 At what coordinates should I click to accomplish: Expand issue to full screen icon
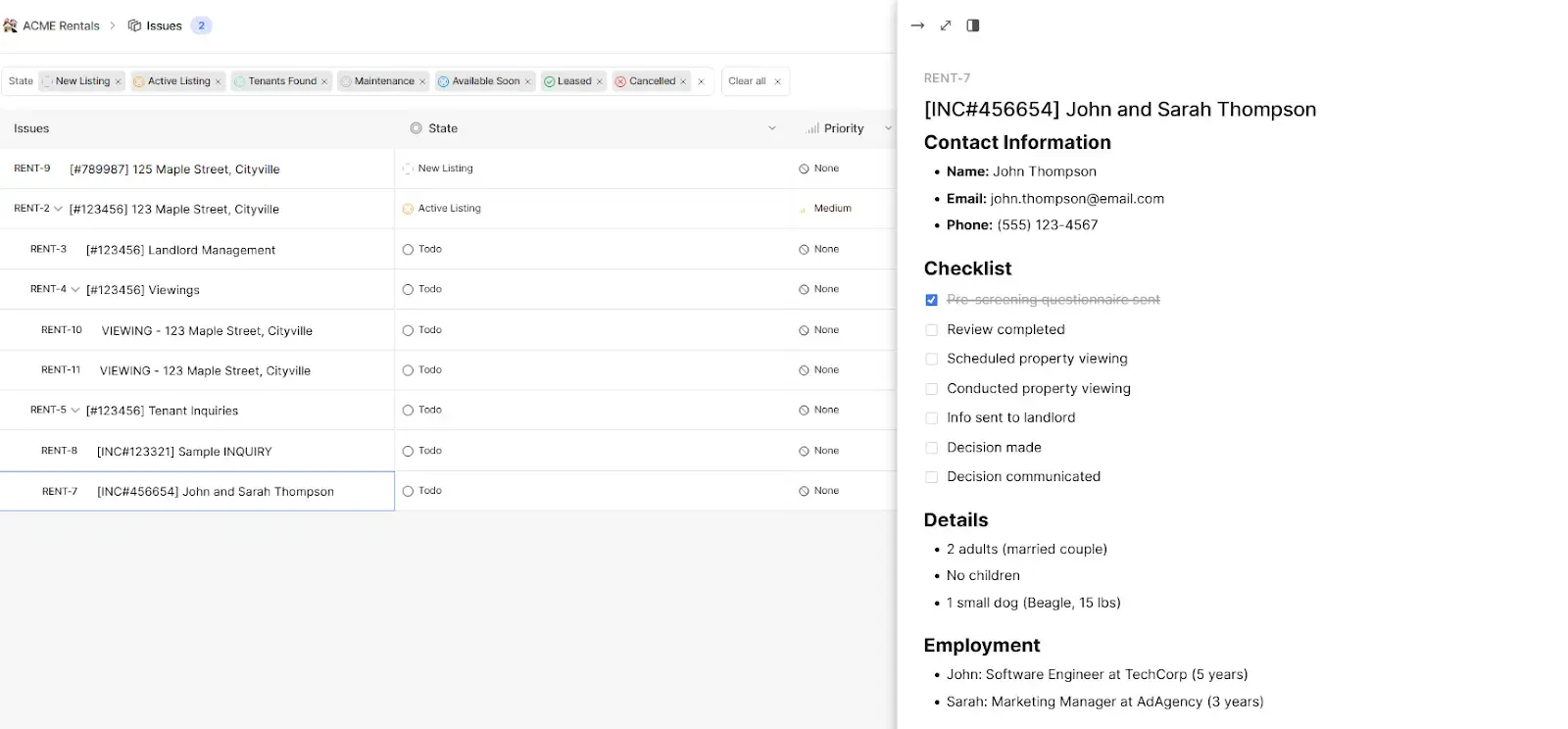click(x=946, y=25)
